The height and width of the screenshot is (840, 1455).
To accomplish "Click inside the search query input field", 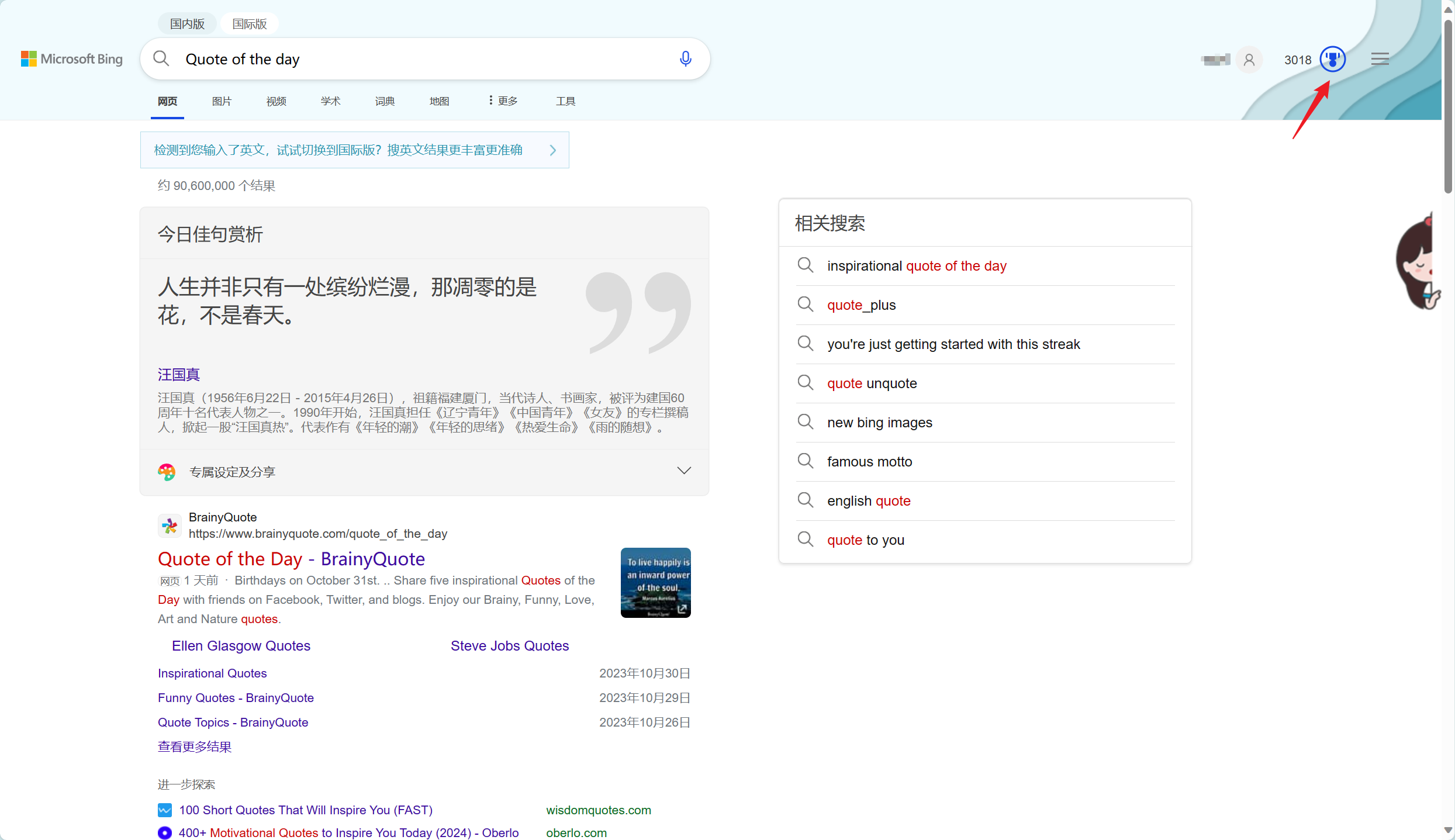I will point(421,59).
